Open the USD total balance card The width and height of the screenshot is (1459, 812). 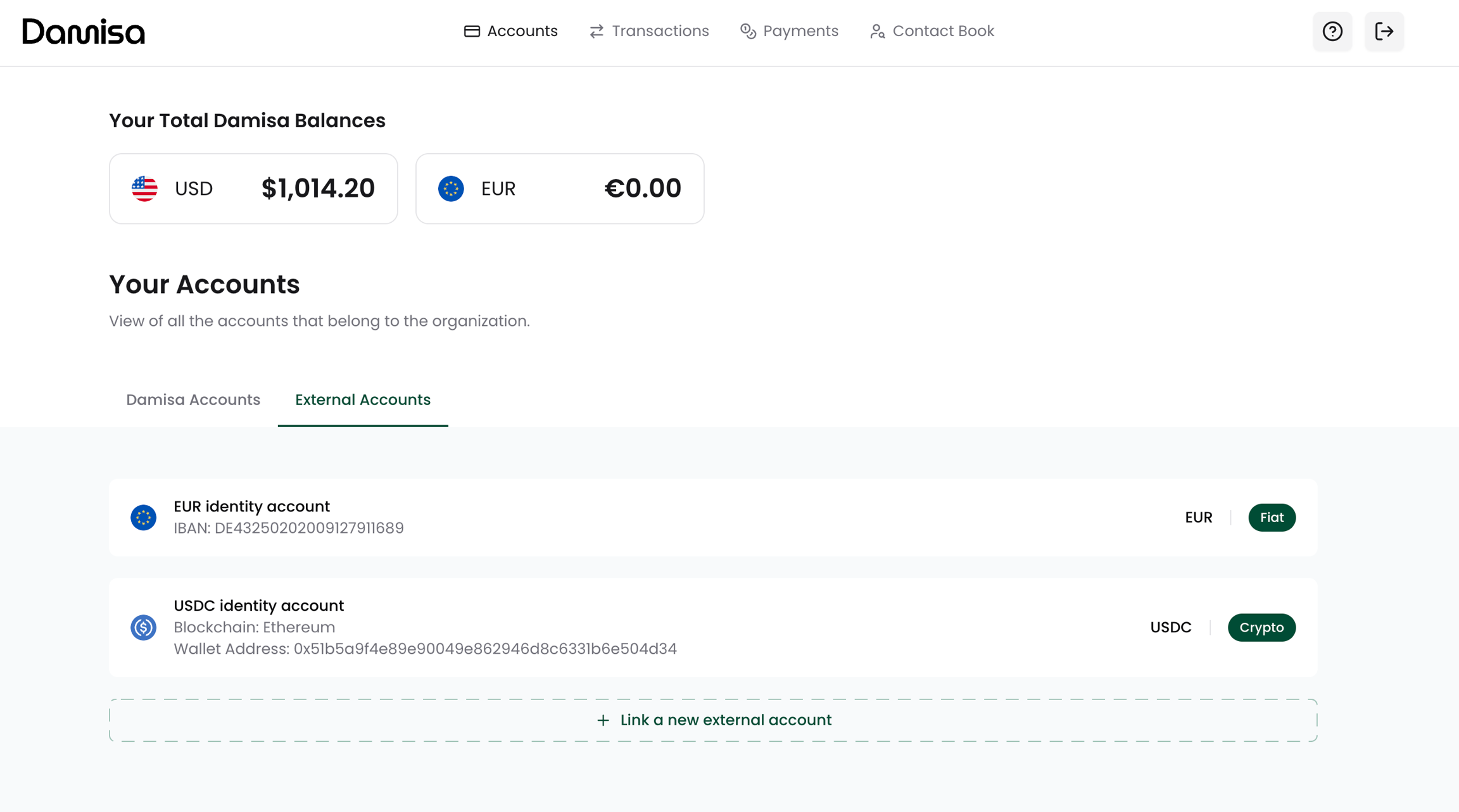(253, 189)
